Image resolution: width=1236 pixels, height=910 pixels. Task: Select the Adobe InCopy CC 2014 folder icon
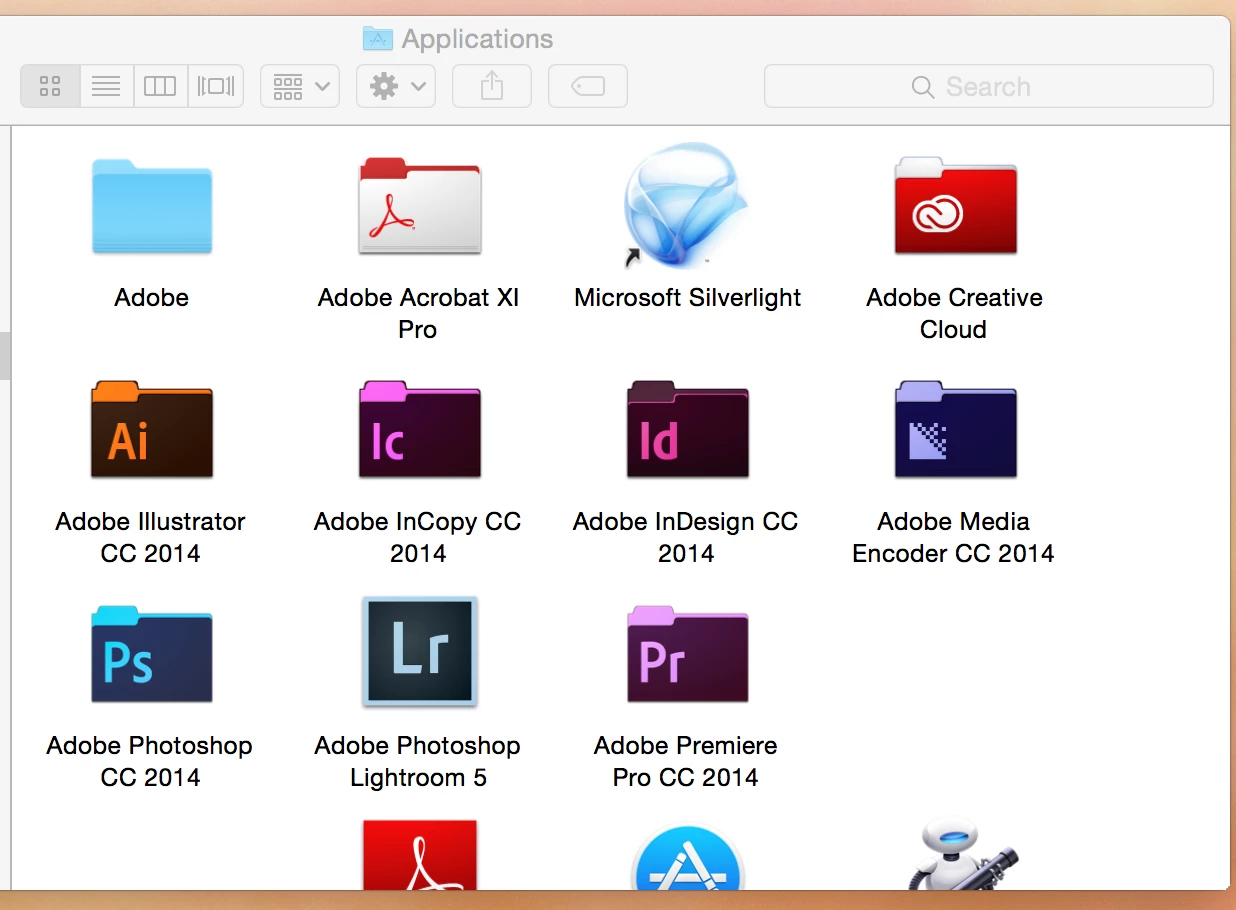[420, 430]
